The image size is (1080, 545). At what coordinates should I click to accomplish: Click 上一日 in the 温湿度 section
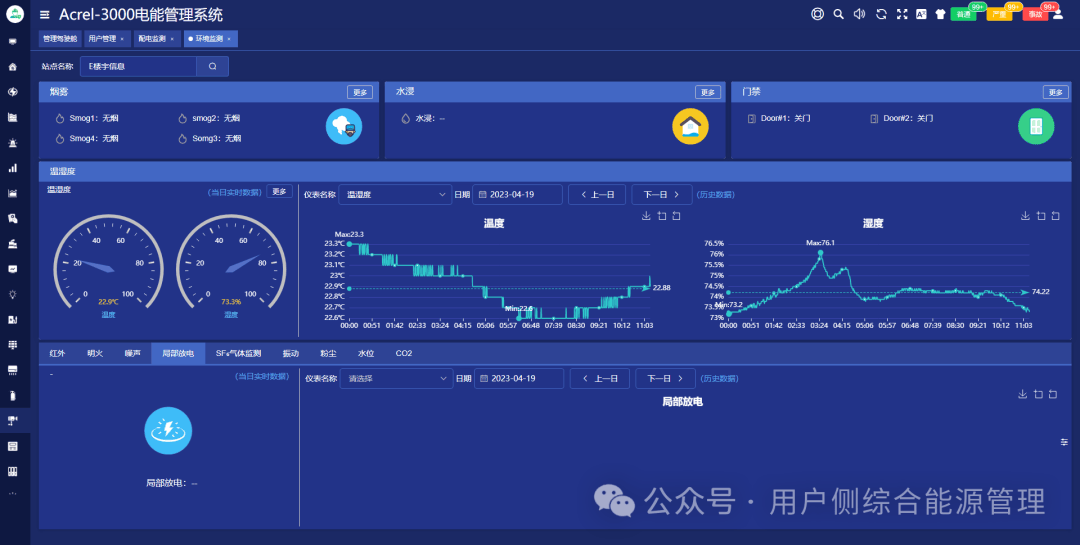coord(596,195)
